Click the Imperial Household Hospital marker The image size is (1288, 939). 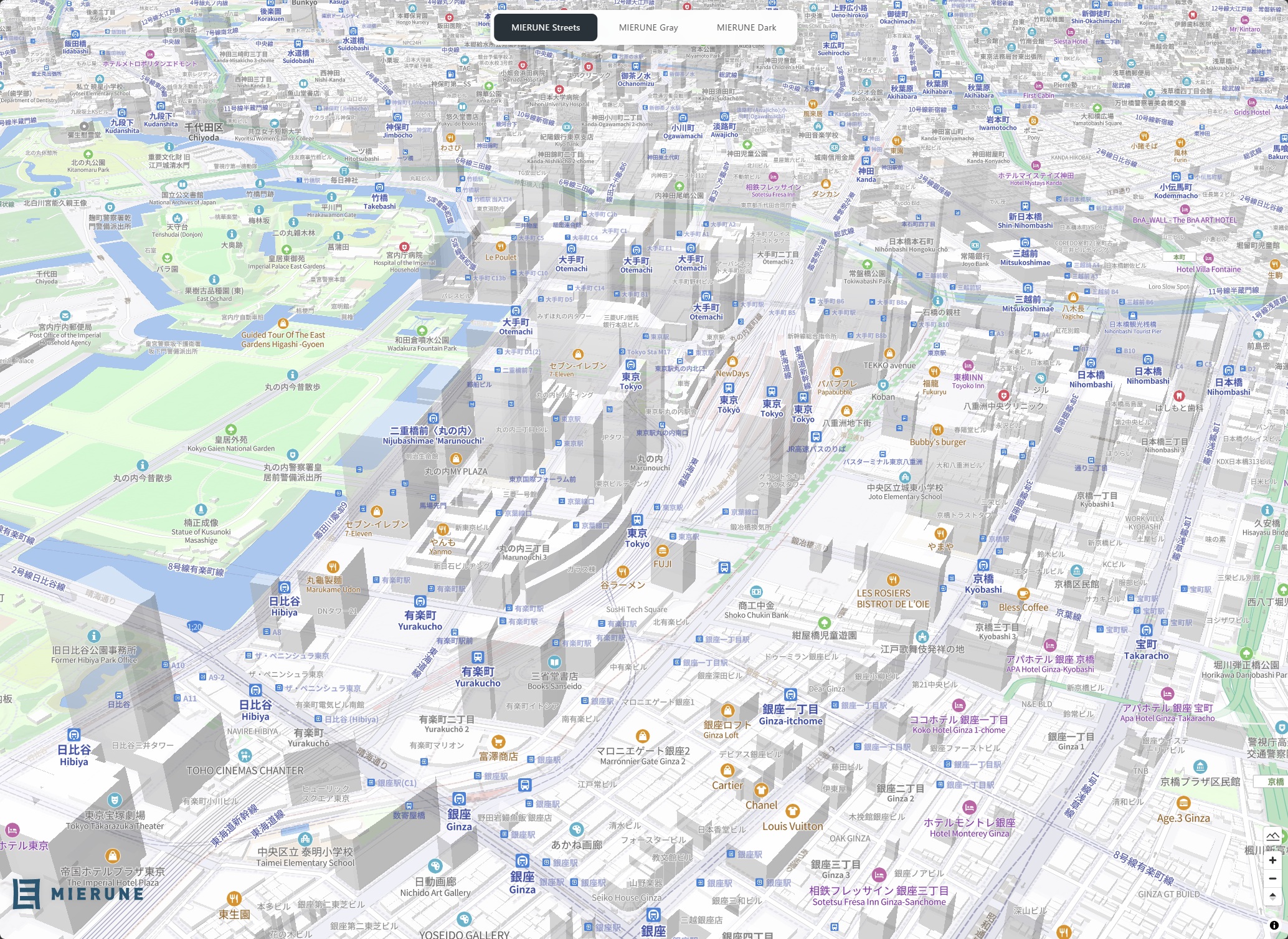coord(404,247)
